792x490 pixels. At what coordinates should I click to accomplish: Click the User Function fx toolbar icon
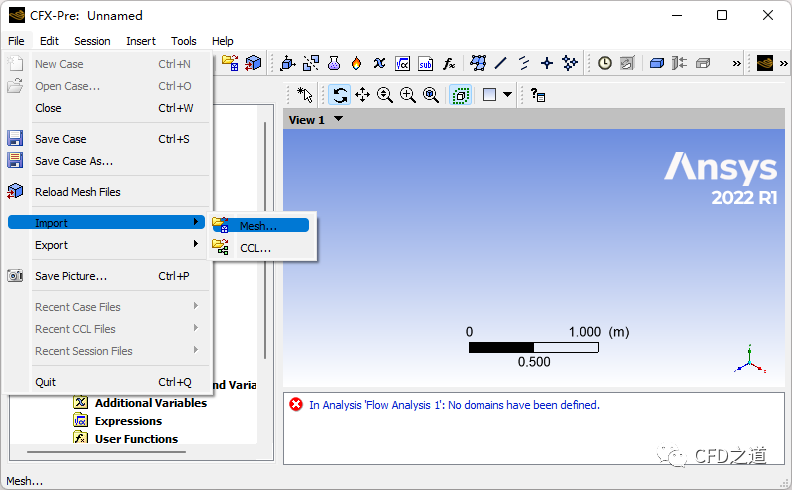tap(449, 64)
